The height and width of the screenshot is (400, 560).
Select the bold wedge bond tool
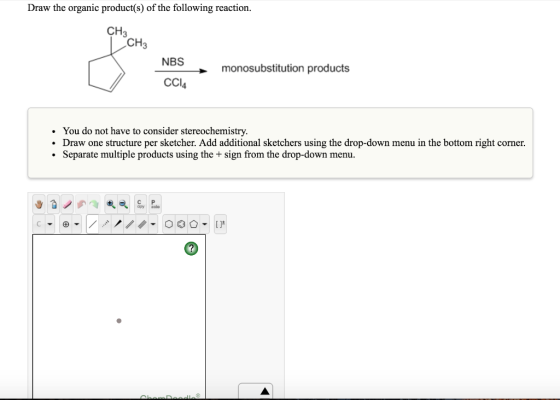(x=118, y=224)
